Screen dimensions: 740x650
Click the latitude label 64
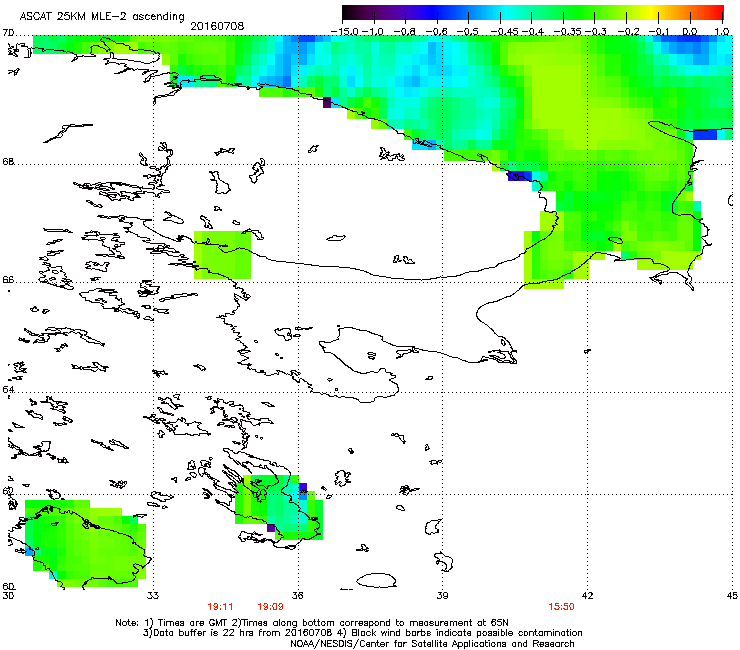pyautogui.click(x=8, y=389)
